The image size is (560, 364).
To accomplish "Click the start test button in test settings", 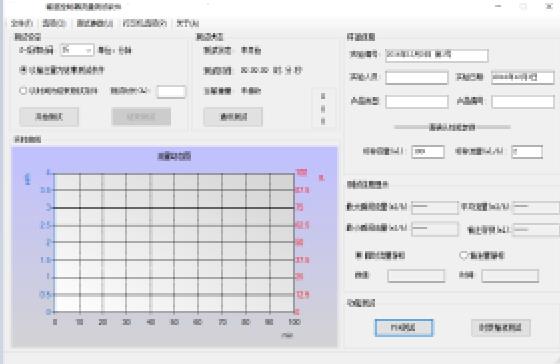I will tap(49, 117).
